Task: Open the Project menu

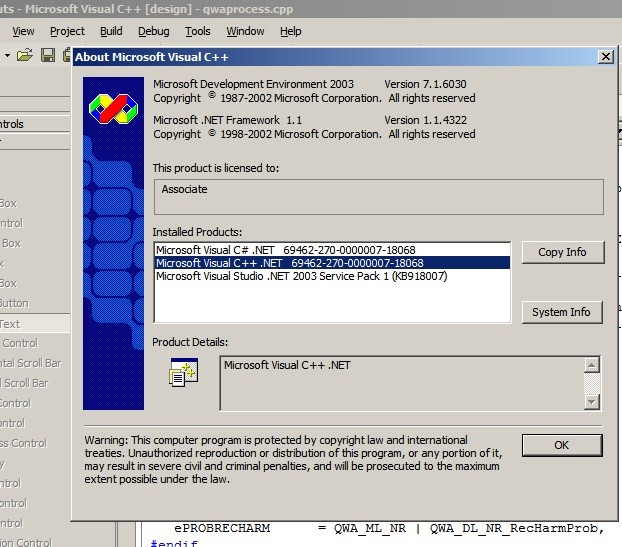Action: click(67, 31)
